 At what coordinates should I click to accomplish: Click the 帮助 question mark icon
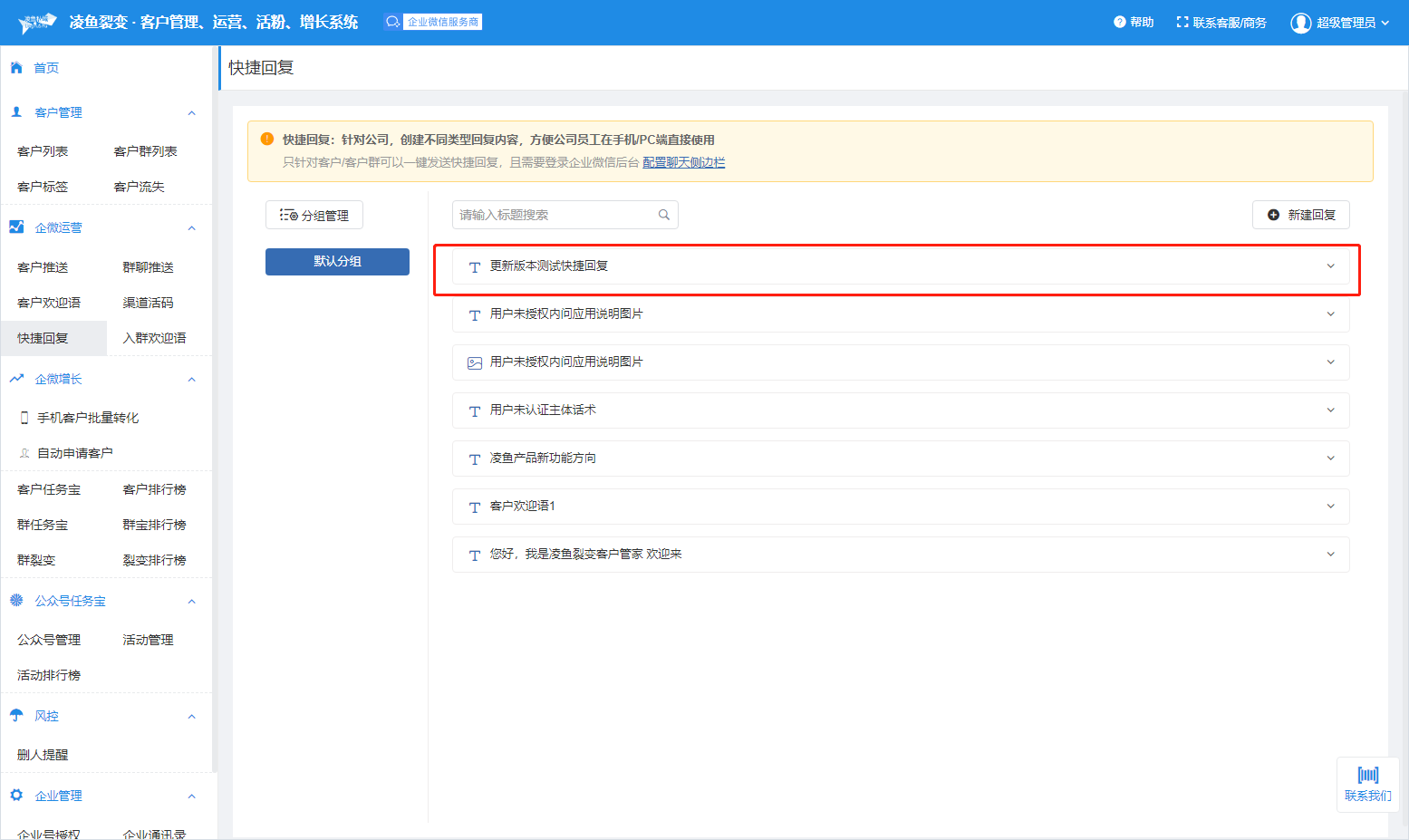tap(1120, 23)
